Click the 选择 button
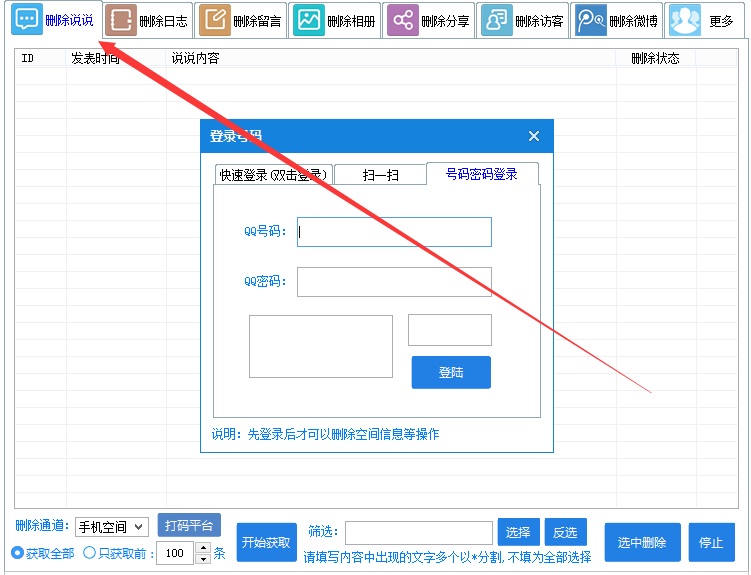Image resolution: width=751 pixels, height=575 pixels. (519, 532)
